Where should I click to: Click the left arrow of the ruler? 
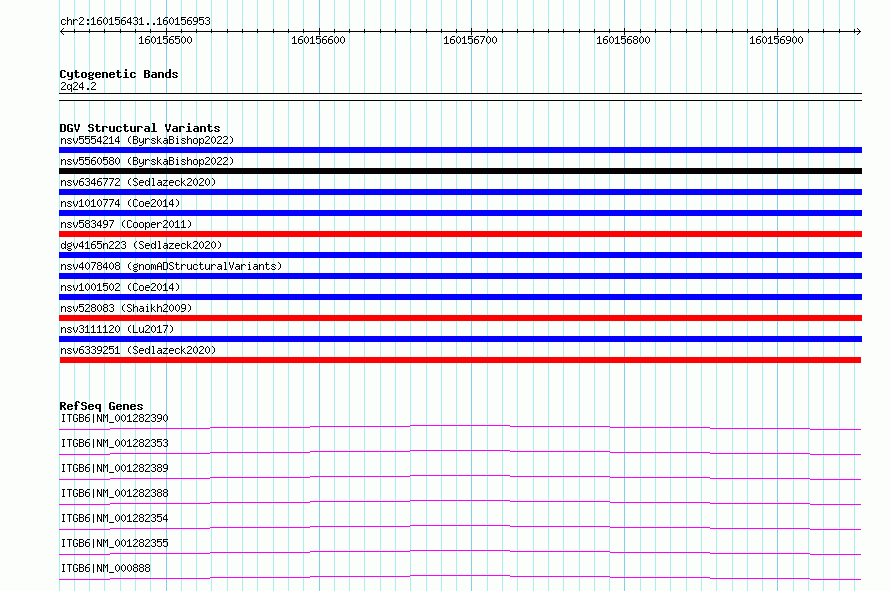tap(62, 32)
